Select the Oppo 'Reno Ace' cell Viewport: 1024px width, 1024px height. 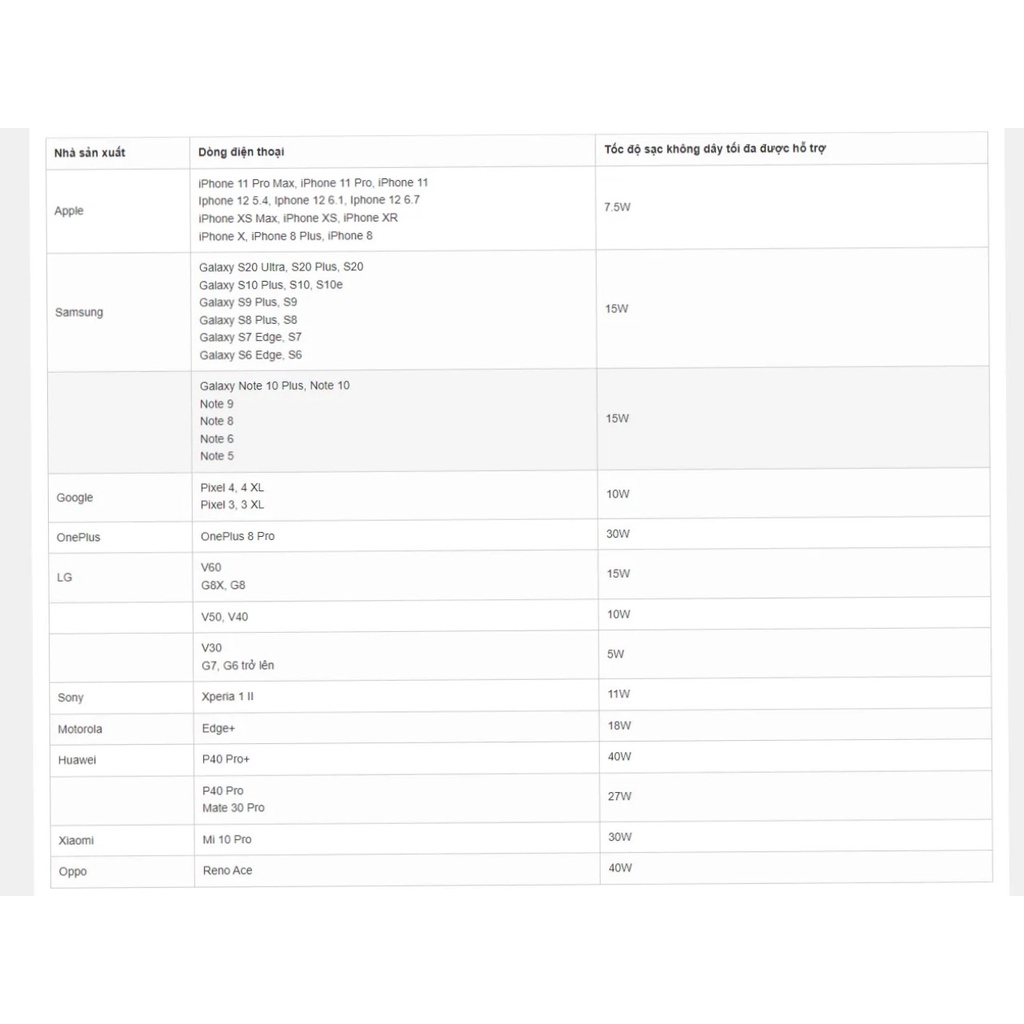click(x=397, y=871)
